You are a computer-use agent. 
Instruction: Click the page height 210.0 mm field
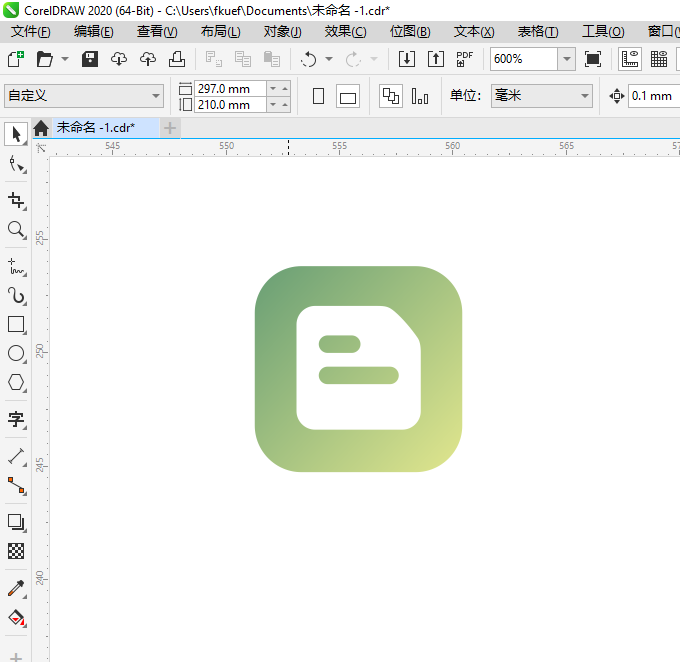pyautogui.click(x=230, y=105)
